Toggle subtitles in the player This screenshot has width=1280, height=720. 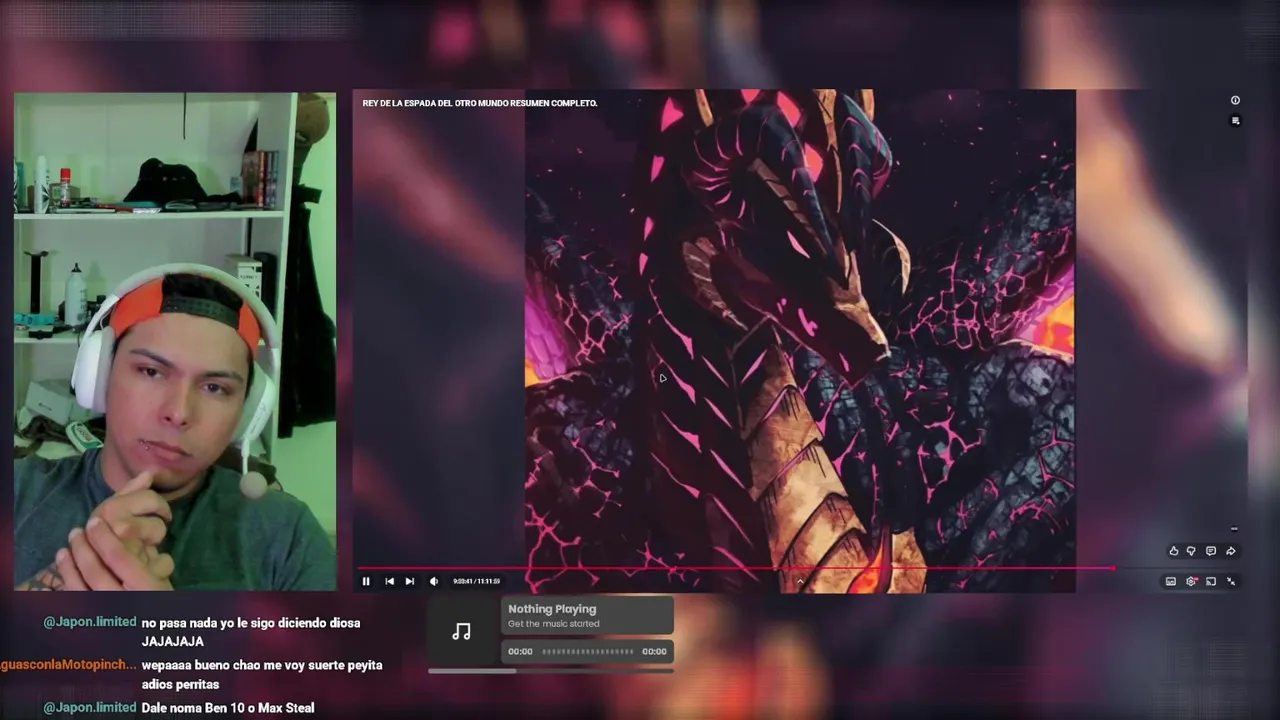[x=1171, y=581]
